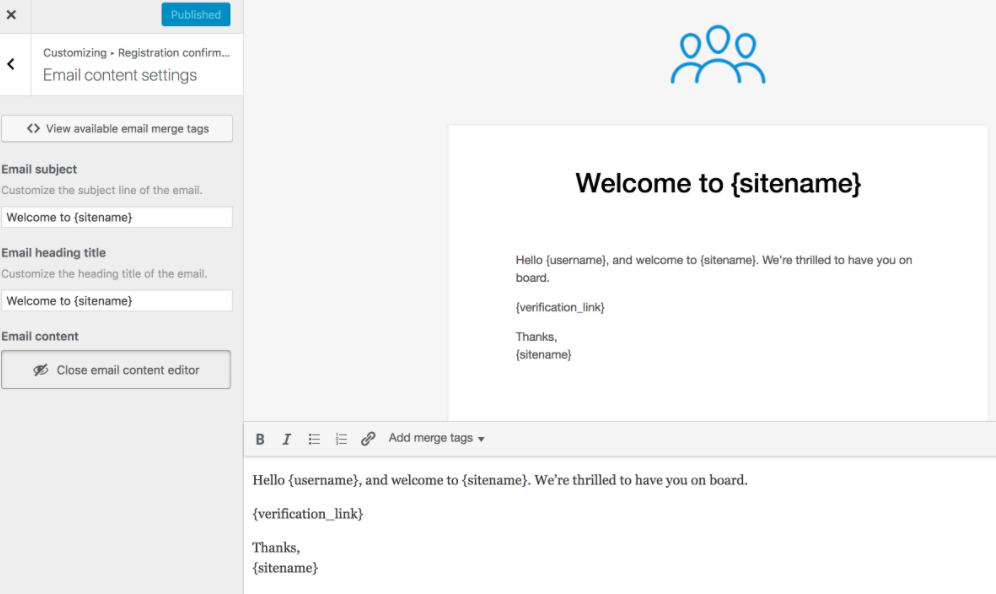The image size is (996, 594).
Task: Click the preview "Thanks," text
Action: (x=536, y=337)
